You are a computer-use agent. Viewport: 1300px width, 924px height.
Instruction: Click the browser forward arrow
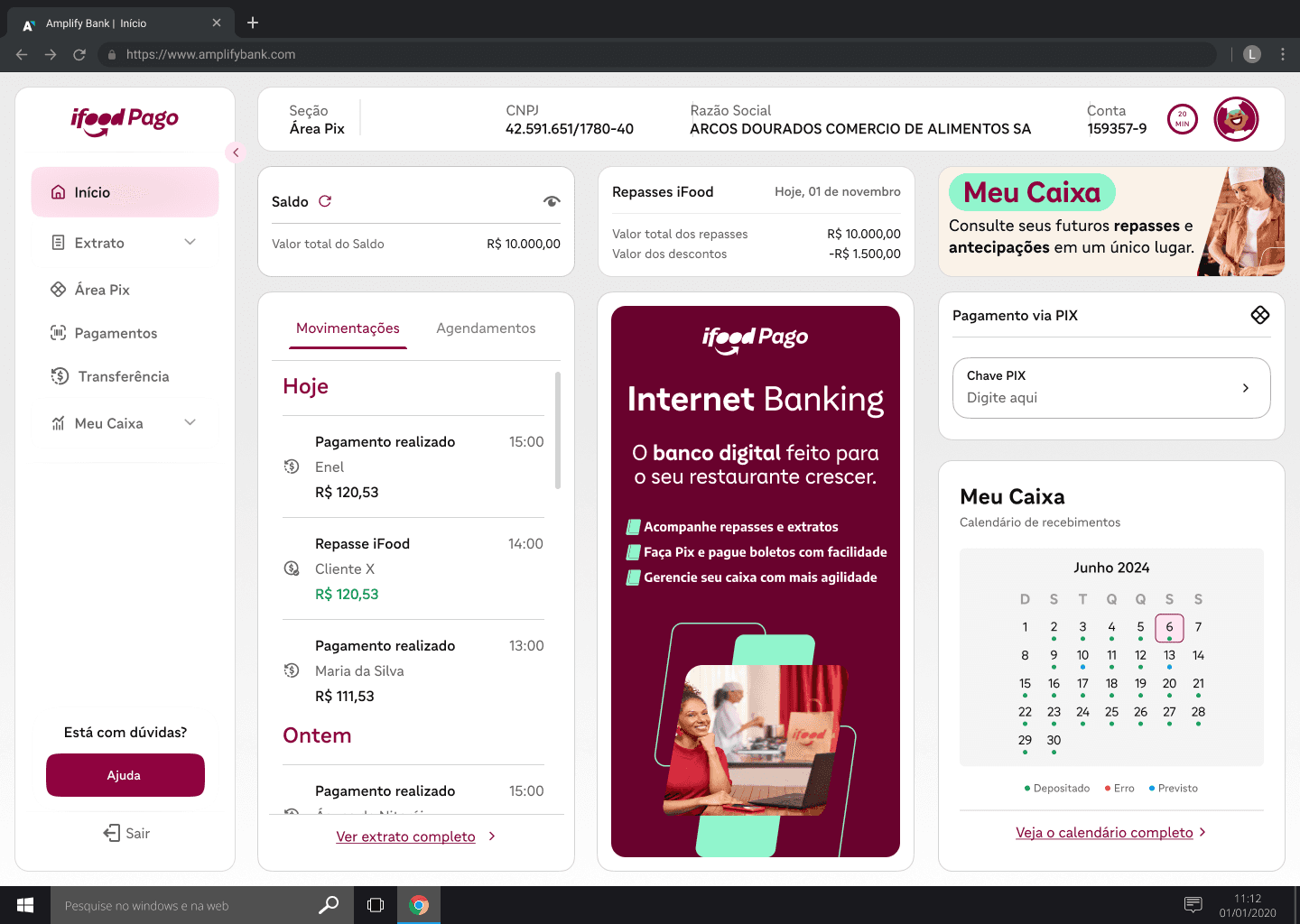click(x=51, y=54)
